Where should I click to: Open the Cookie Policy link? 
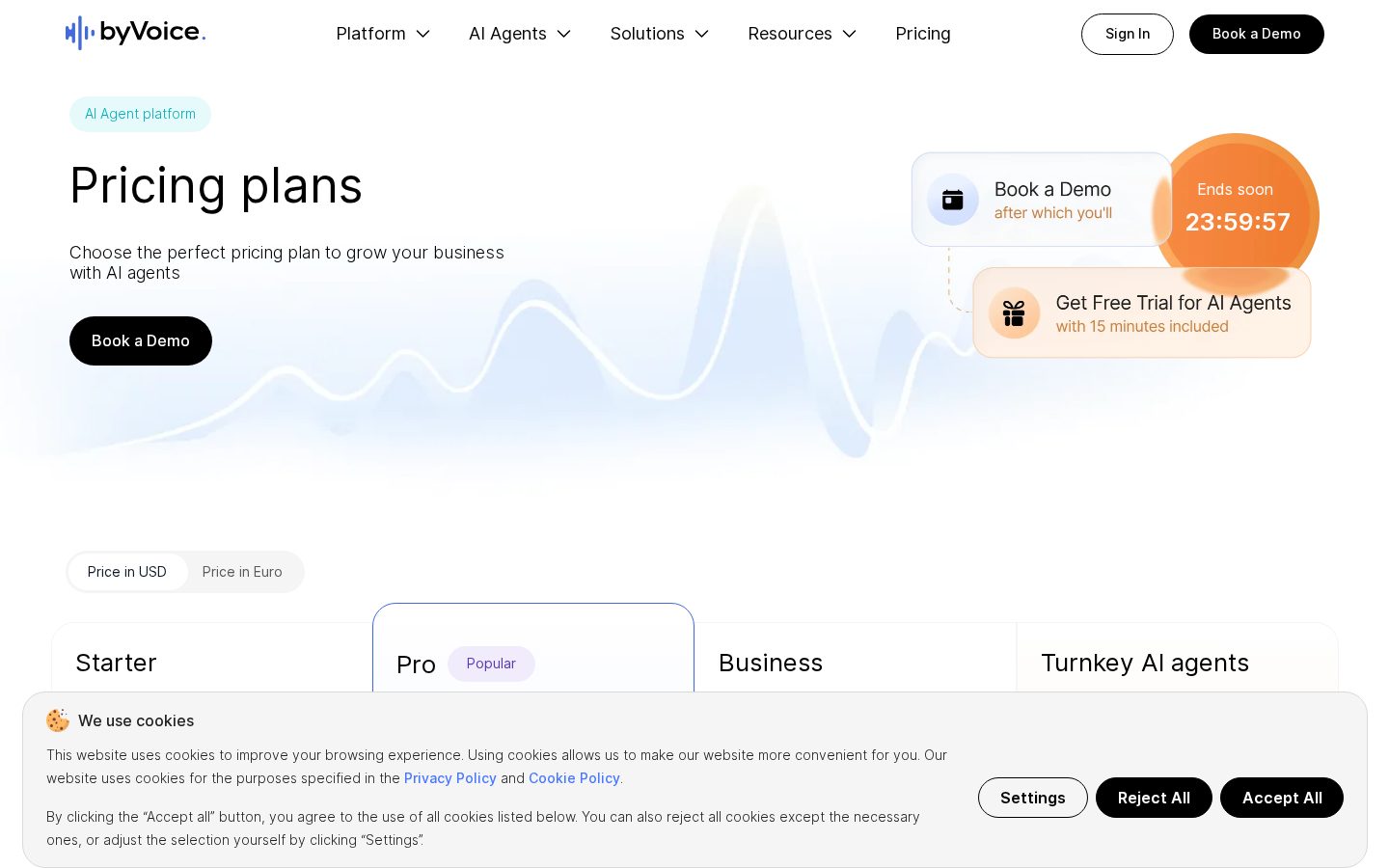[x=574, y=778]
